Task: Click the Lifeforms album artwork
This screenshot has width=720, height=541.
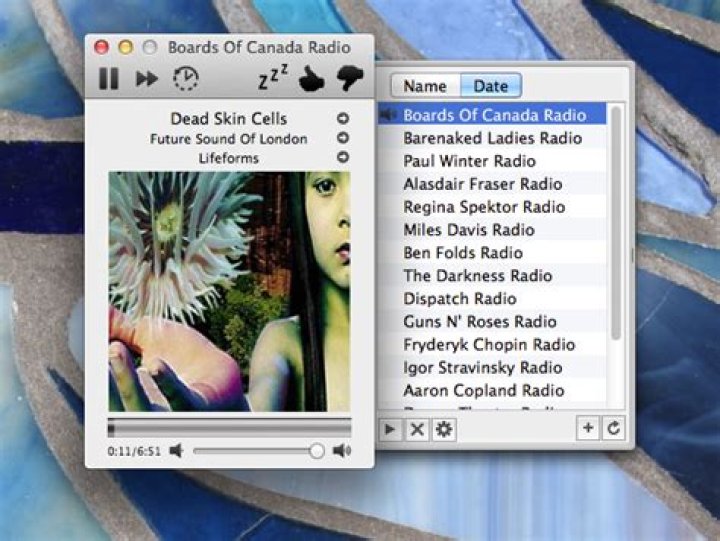Action: 229,292
